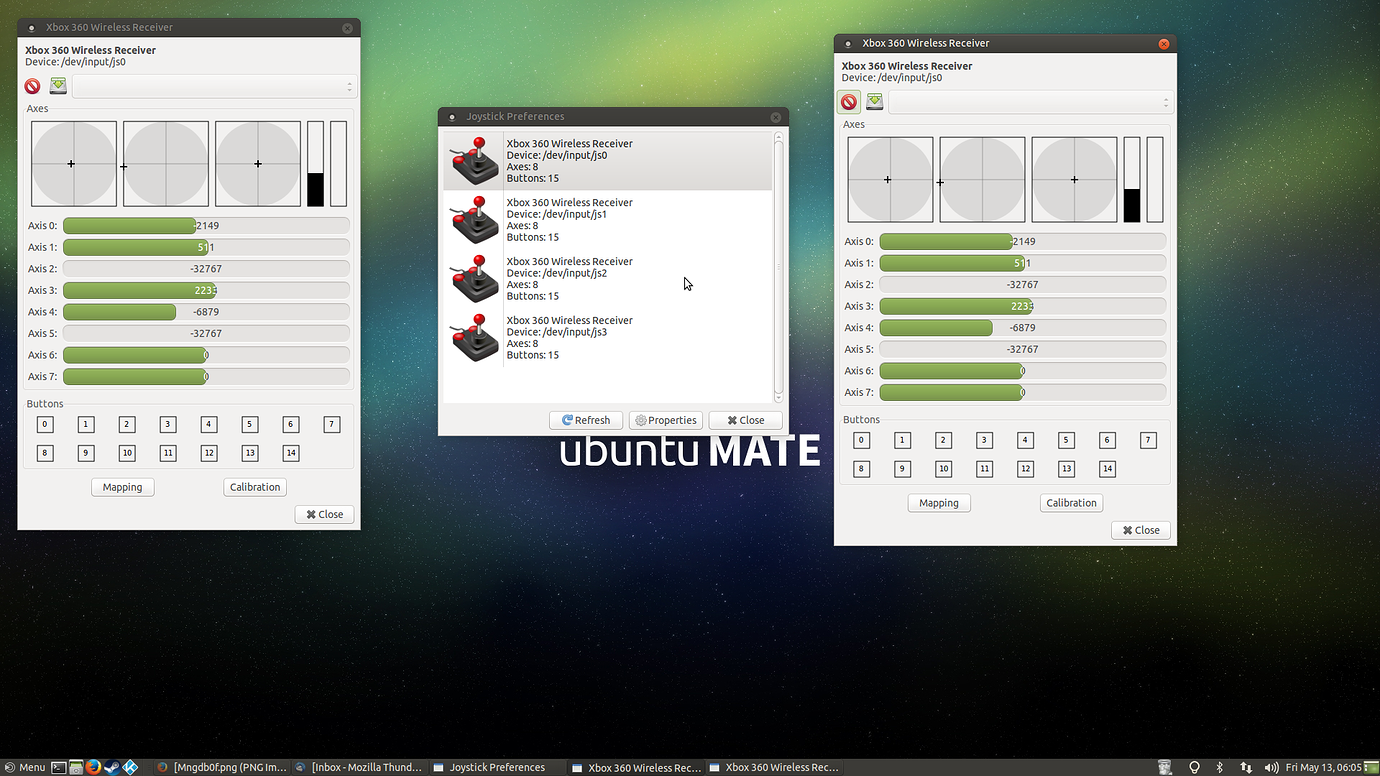The width and height of the screenshot is (1380, 776).
Task: Select the js0 joystick icon in Joystick Preferences
Action: coord(474,161)
